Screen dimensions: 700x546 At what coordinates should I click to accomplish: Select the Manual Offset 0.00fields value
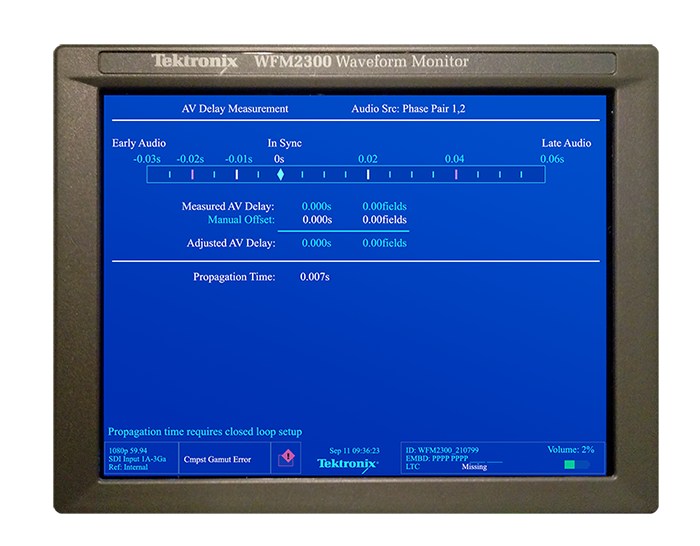click(x=384, y=220)
